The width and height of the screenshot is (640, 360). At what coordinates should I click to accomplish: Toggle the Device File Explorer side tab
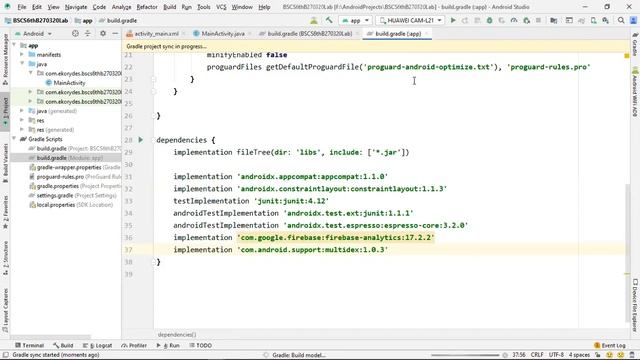635,305
